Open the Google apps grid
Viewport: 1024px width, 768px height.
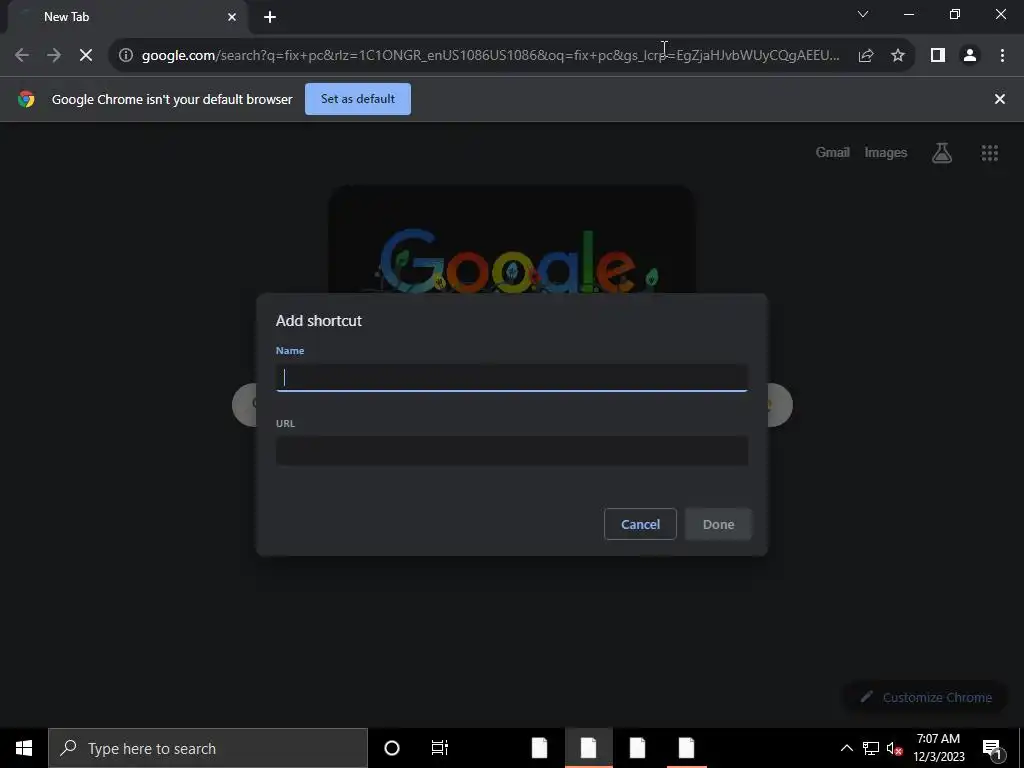989,153
